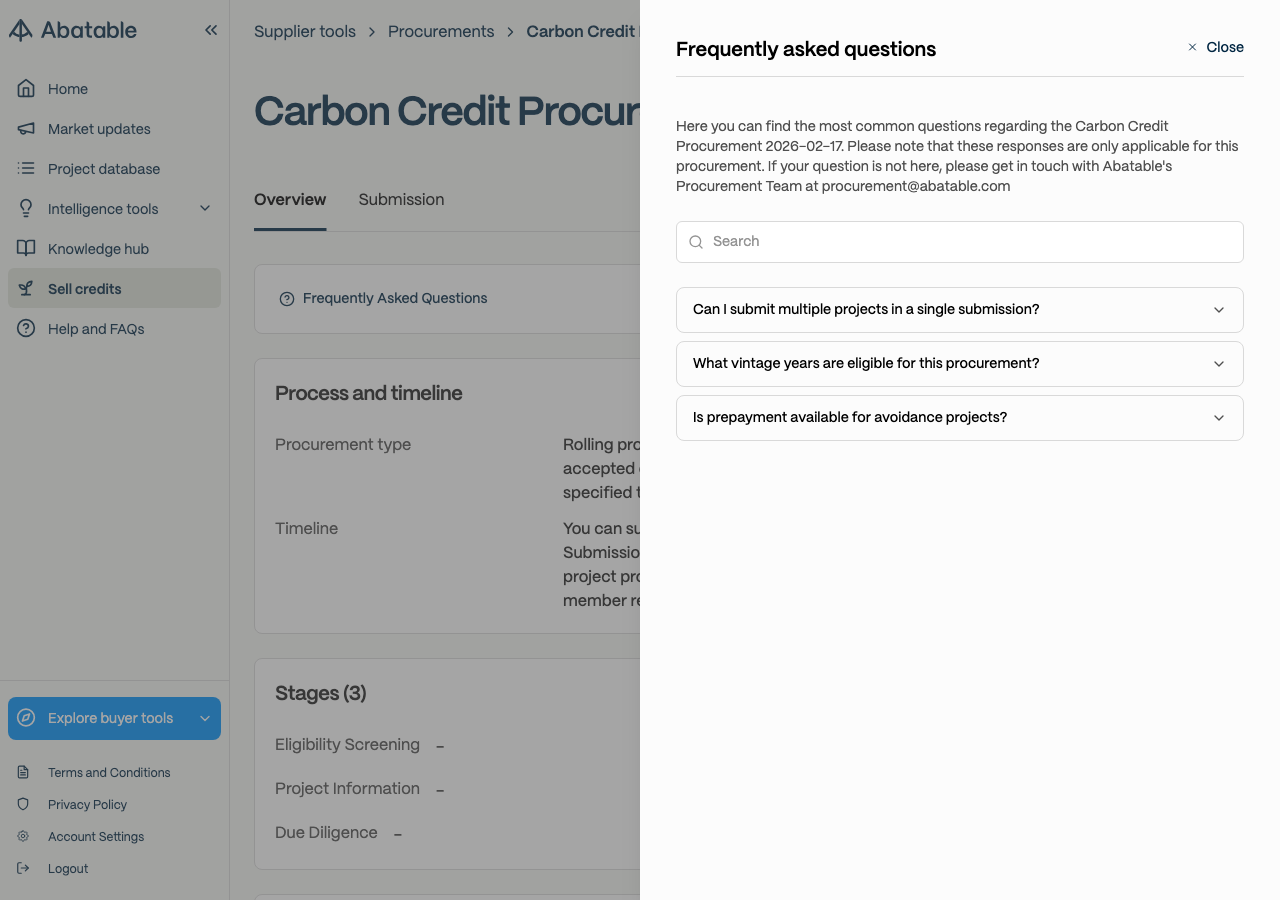Viewport: 1280px width, 900px height.
Task: Click the Help and FAQs question icon
Action: [x=26, y=328]
